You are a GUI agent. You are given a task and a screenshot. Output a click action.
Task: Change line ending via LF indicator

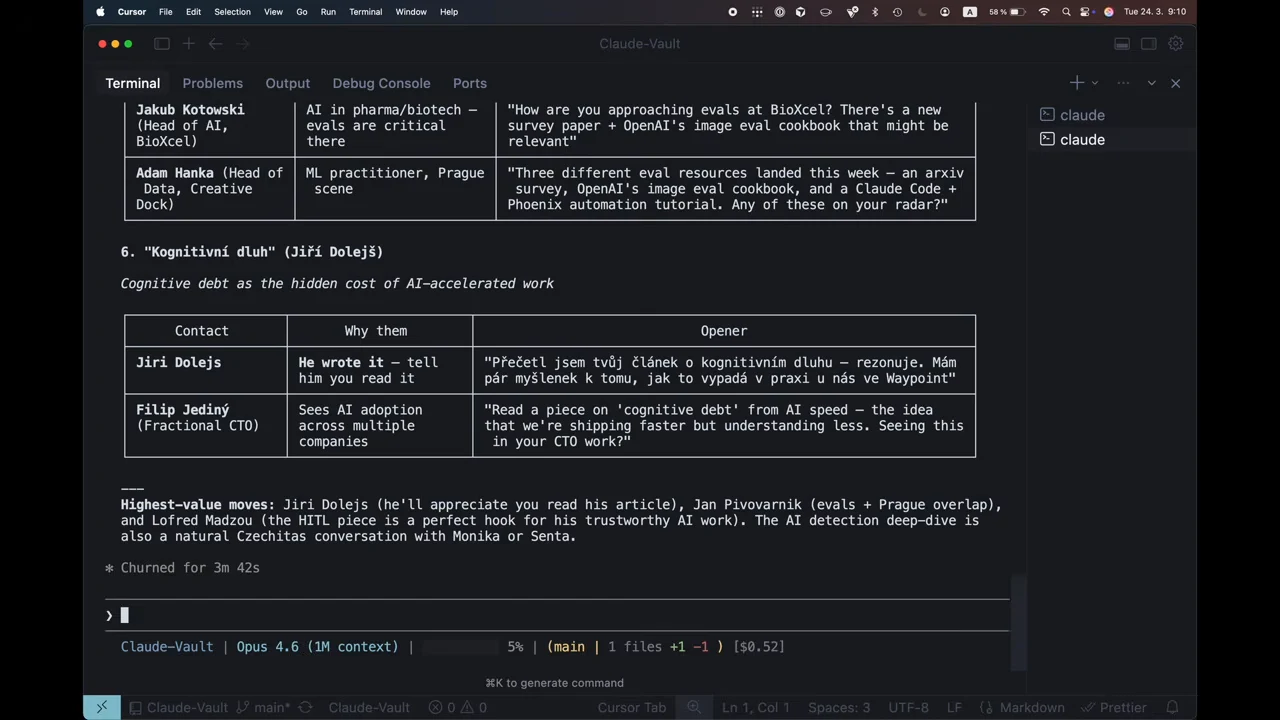click(954, 707)
